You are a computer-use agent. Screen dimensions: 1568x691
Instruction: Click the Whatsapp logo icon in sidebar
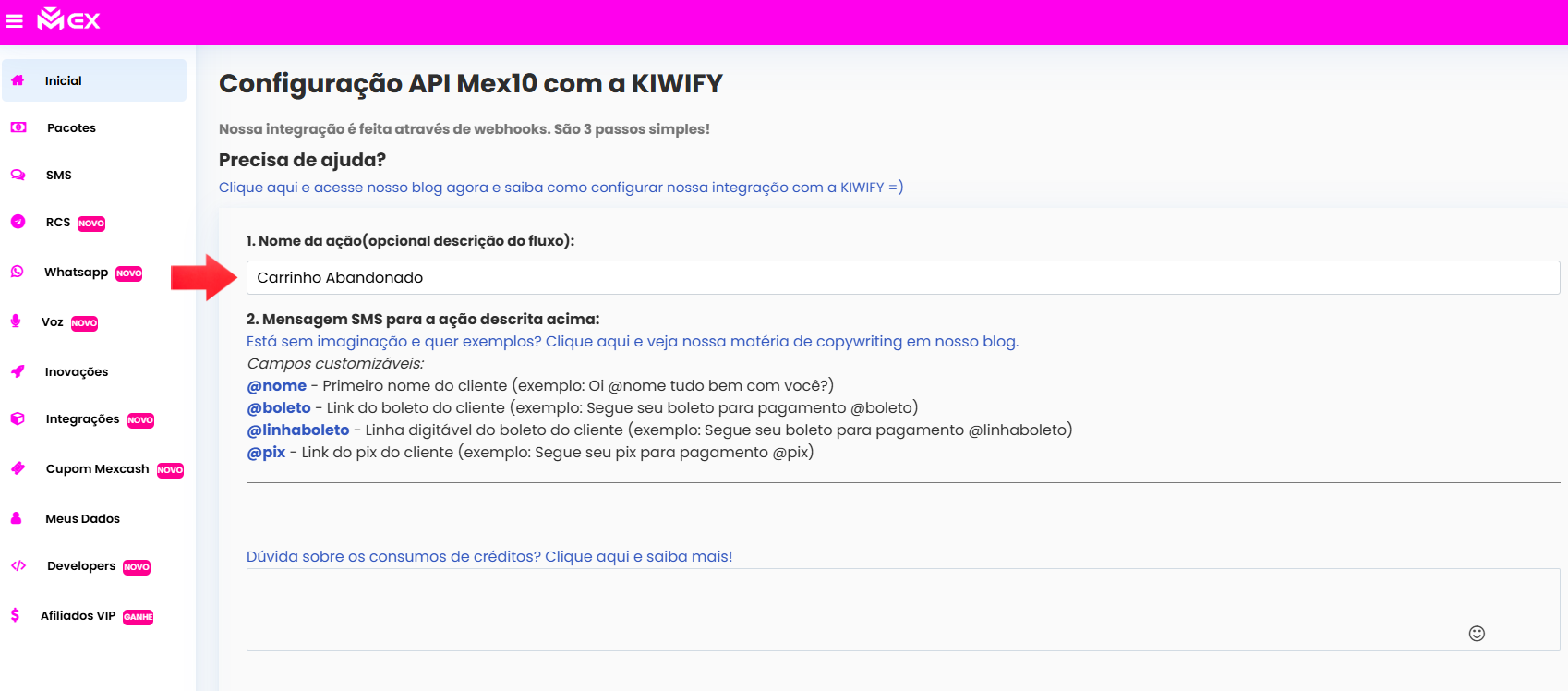click(17, 272)
